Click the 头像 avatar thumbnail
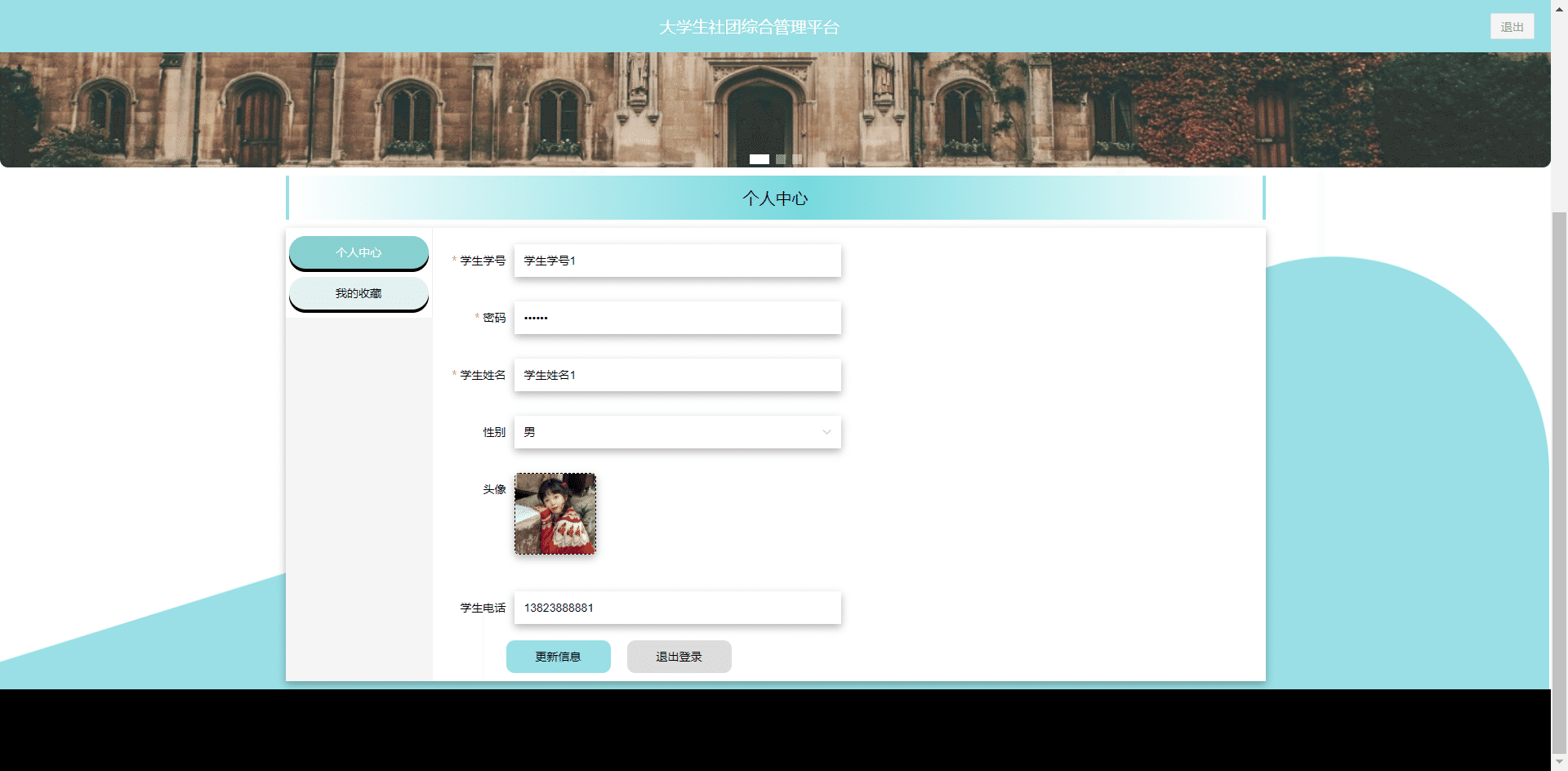Viewport: 1568px width, 771px height. (x=555, y=514)
